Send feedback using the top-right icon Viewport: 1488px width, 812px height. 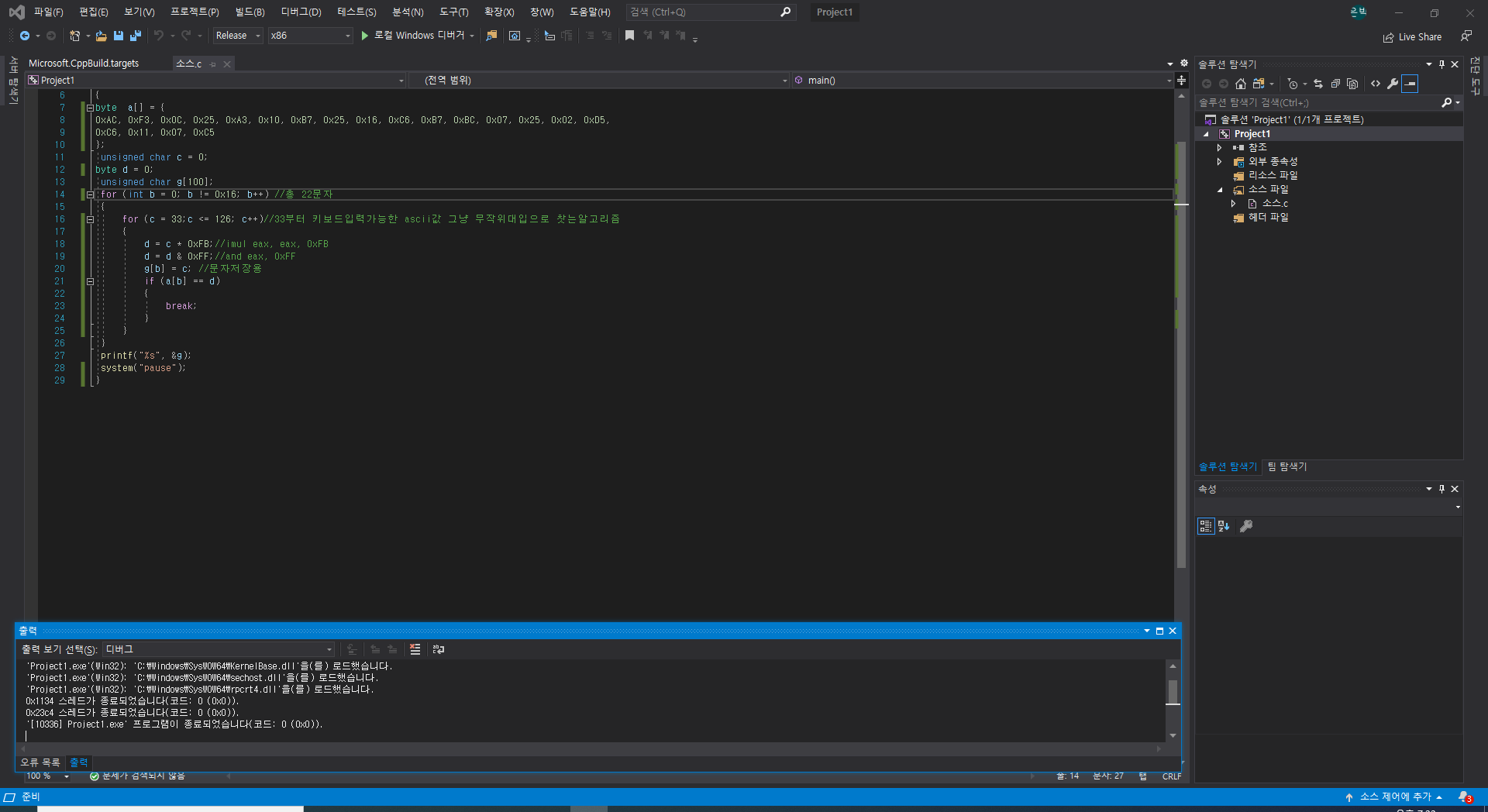1466,36
